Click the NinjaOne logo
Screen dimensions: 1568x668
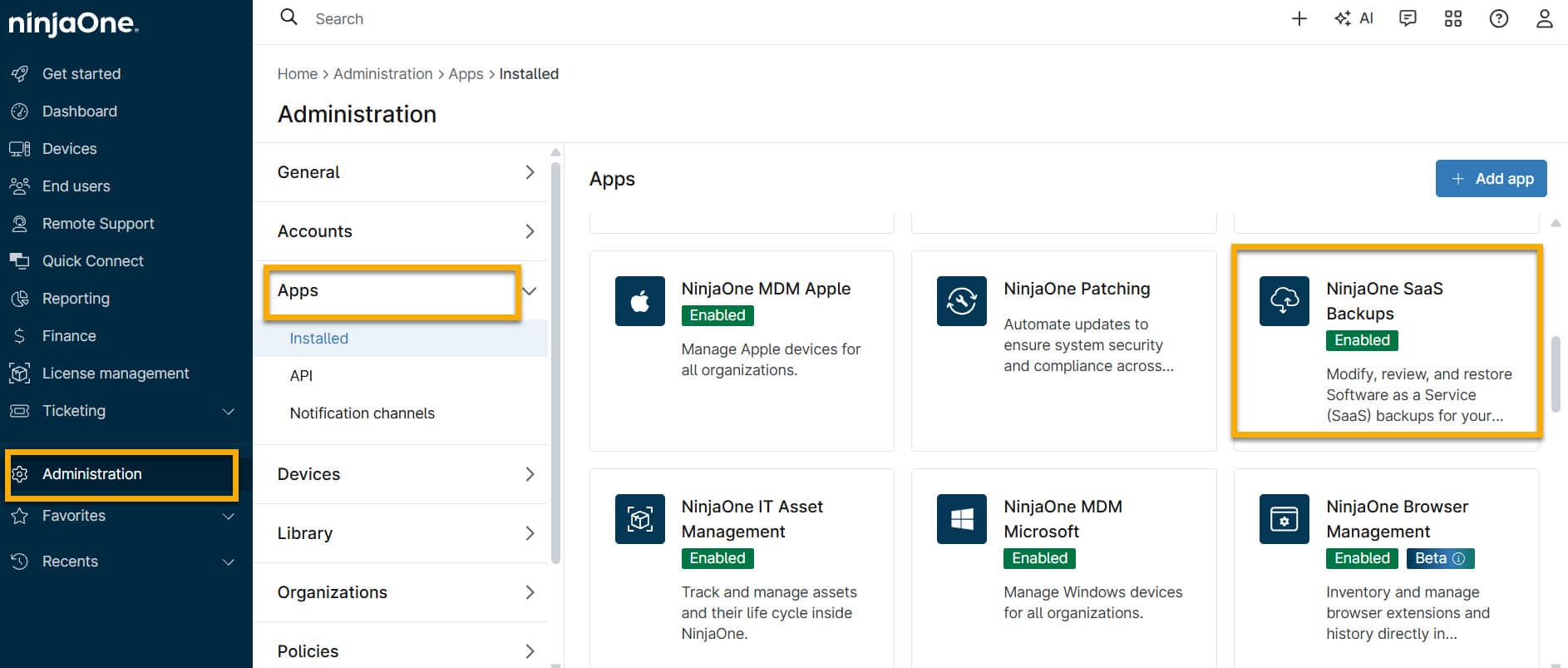[x=73, y=23]
